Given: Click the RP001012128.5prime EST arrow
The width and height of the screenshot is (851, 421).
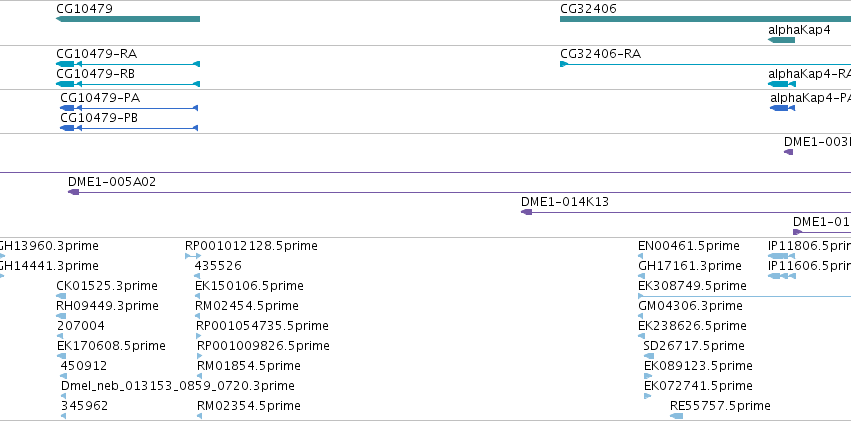Looking at the screenshot, I should pyautogui.click(x=193, y=256).
